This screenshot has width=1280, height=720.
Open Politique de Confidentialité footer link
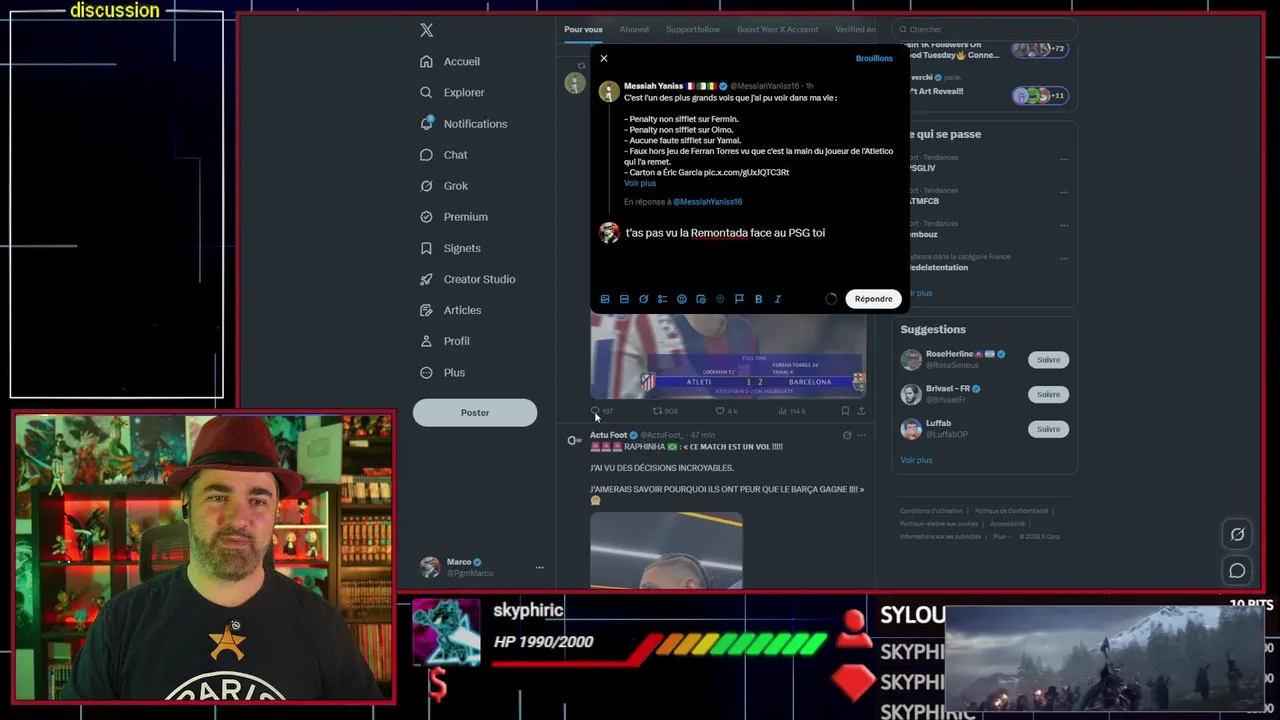coord(1012,511)
